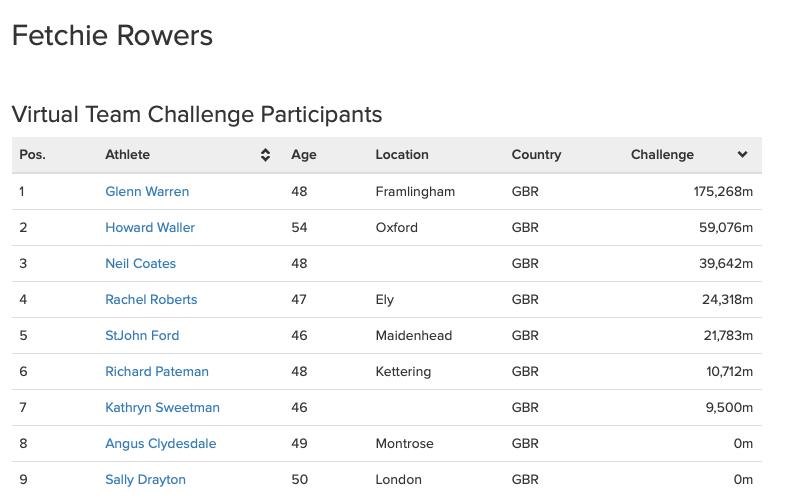Open Richard Pateman's profile
Image resolution: width=785 pixels, height=501 pixels.
click(x=157, y=372)
